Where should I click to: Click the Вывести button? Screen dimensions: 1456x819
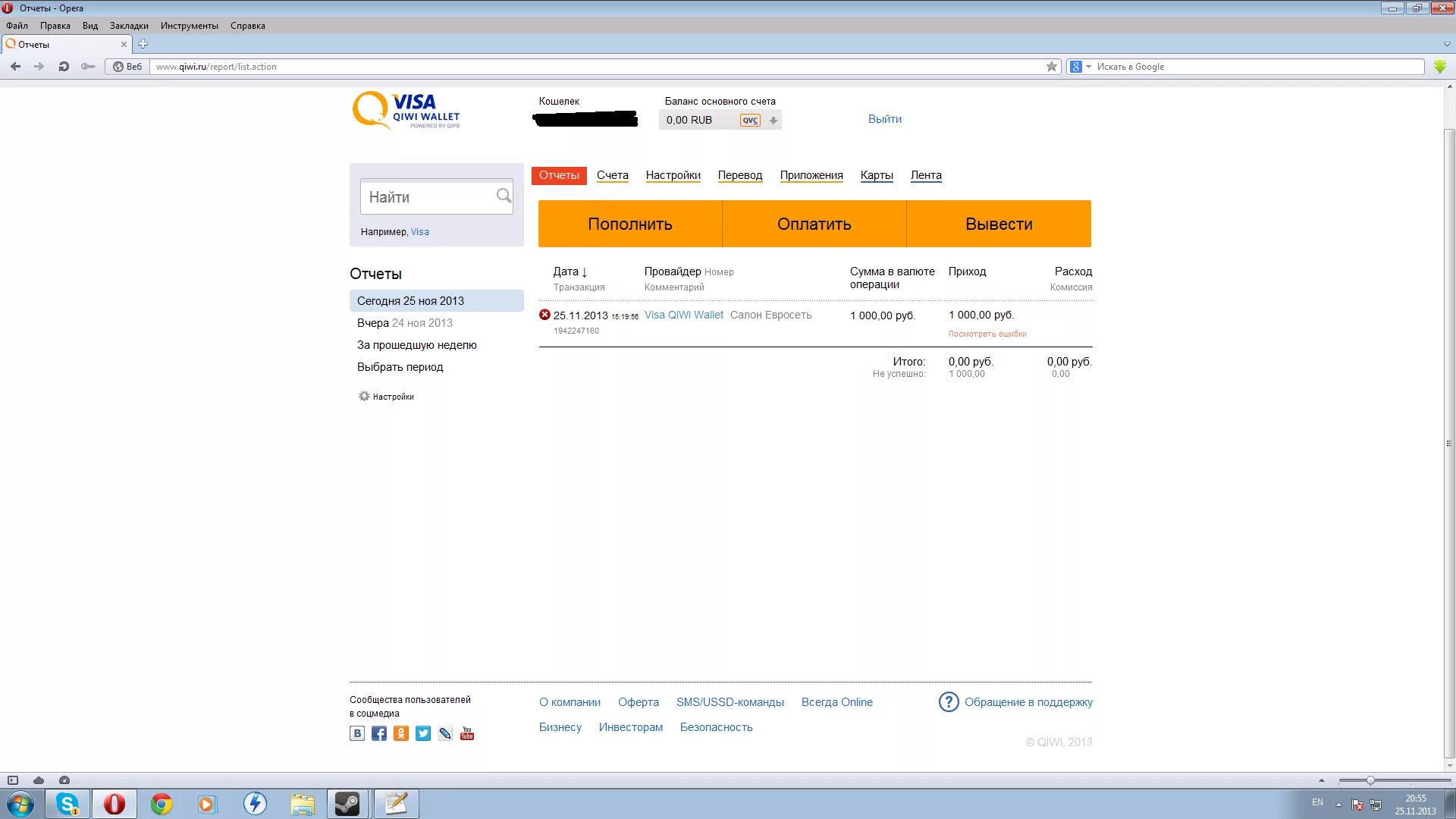(x=999, y=224)
